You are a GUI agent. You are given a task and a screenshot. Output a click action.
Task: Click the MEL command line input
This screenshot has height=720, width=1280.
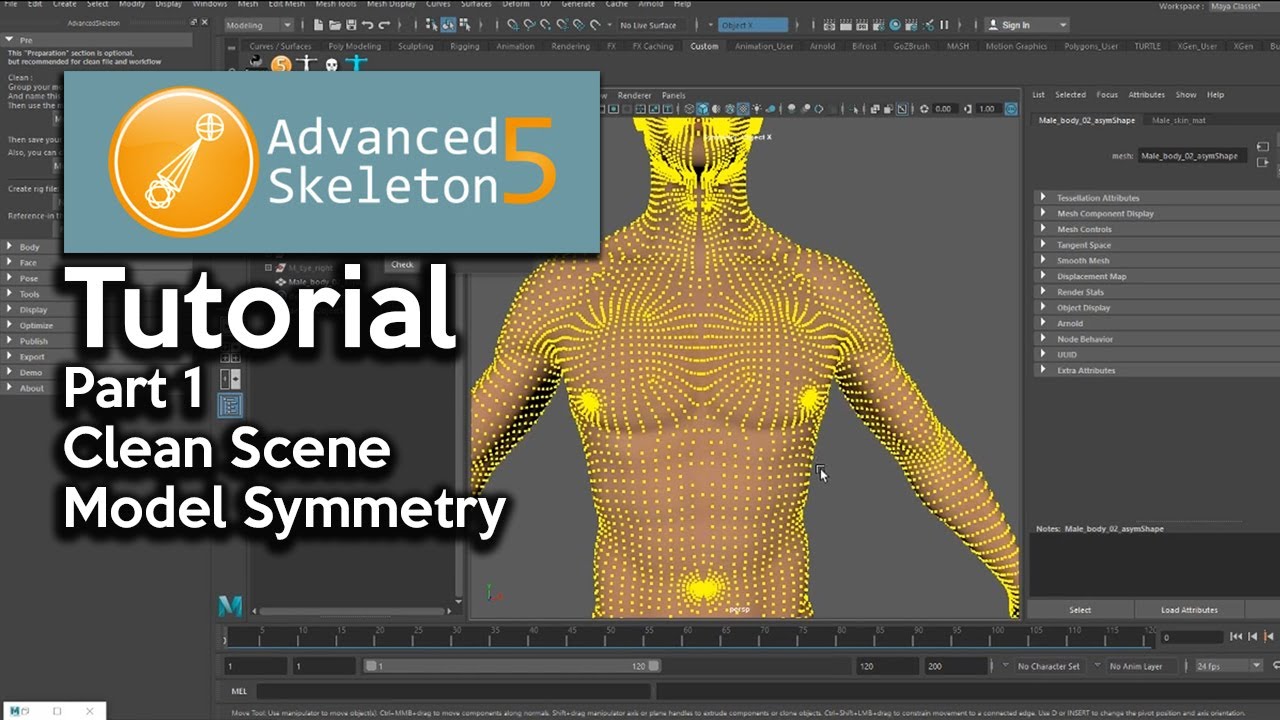(452, 691)
